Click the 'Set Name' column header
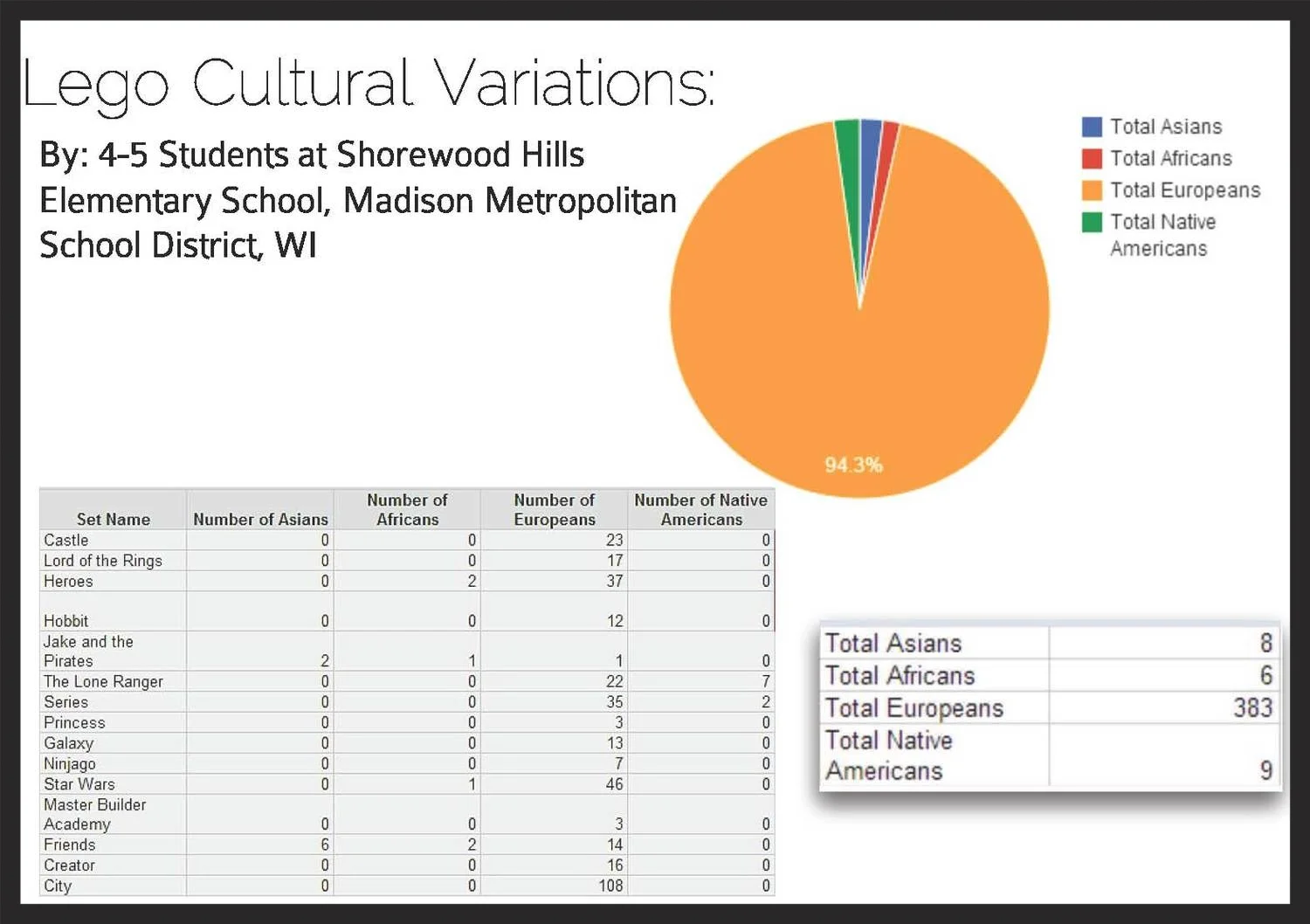Image resolution: width=1310 pixels, height=924 pixels. (x=113, y=519)
